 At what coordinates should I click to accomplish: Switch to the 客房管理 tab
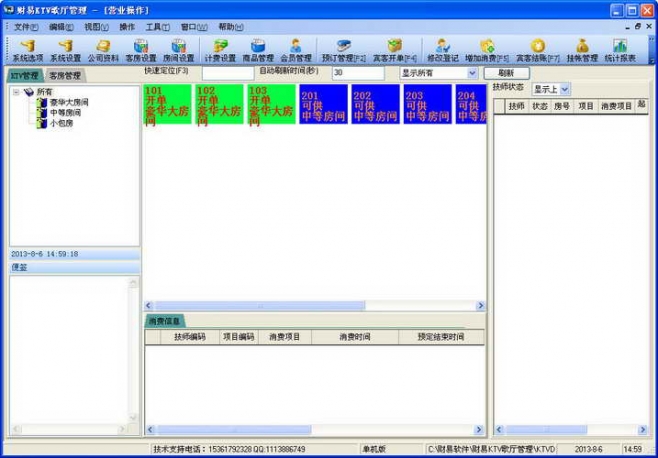(x=65, y=76)
